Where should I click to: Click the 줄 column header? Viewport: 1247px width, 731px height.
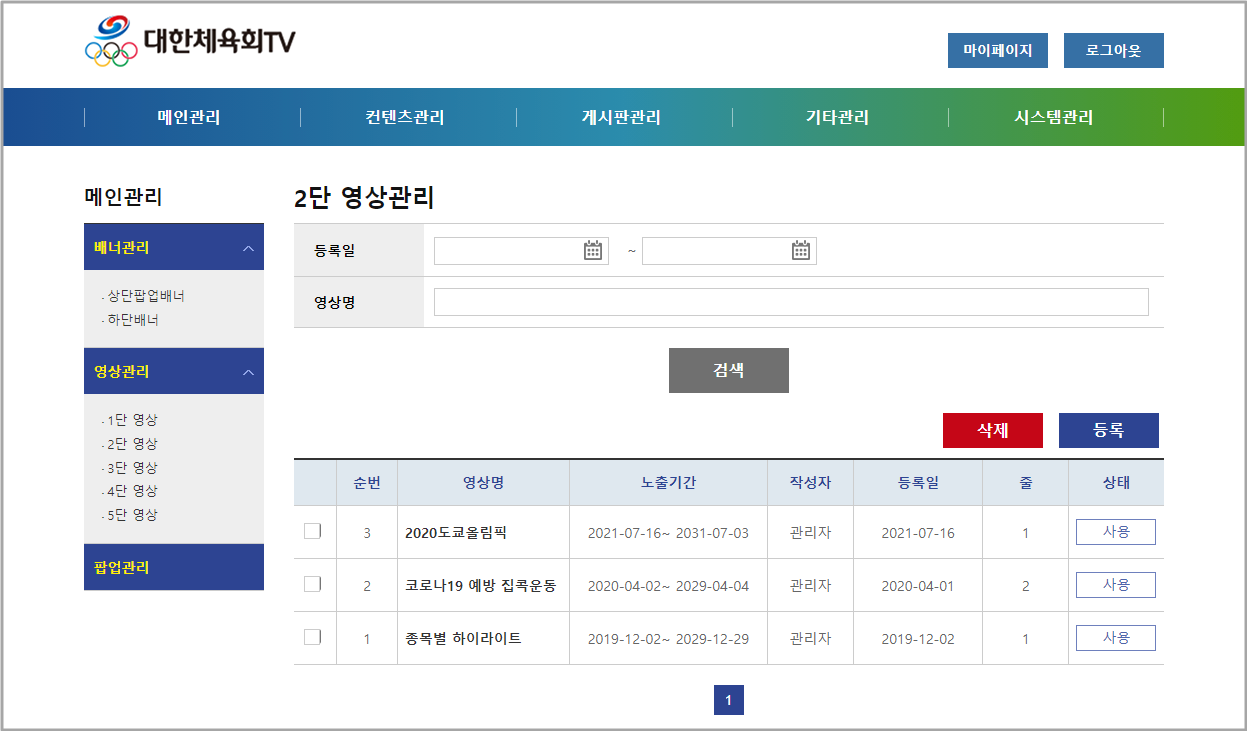(1025, 483)
